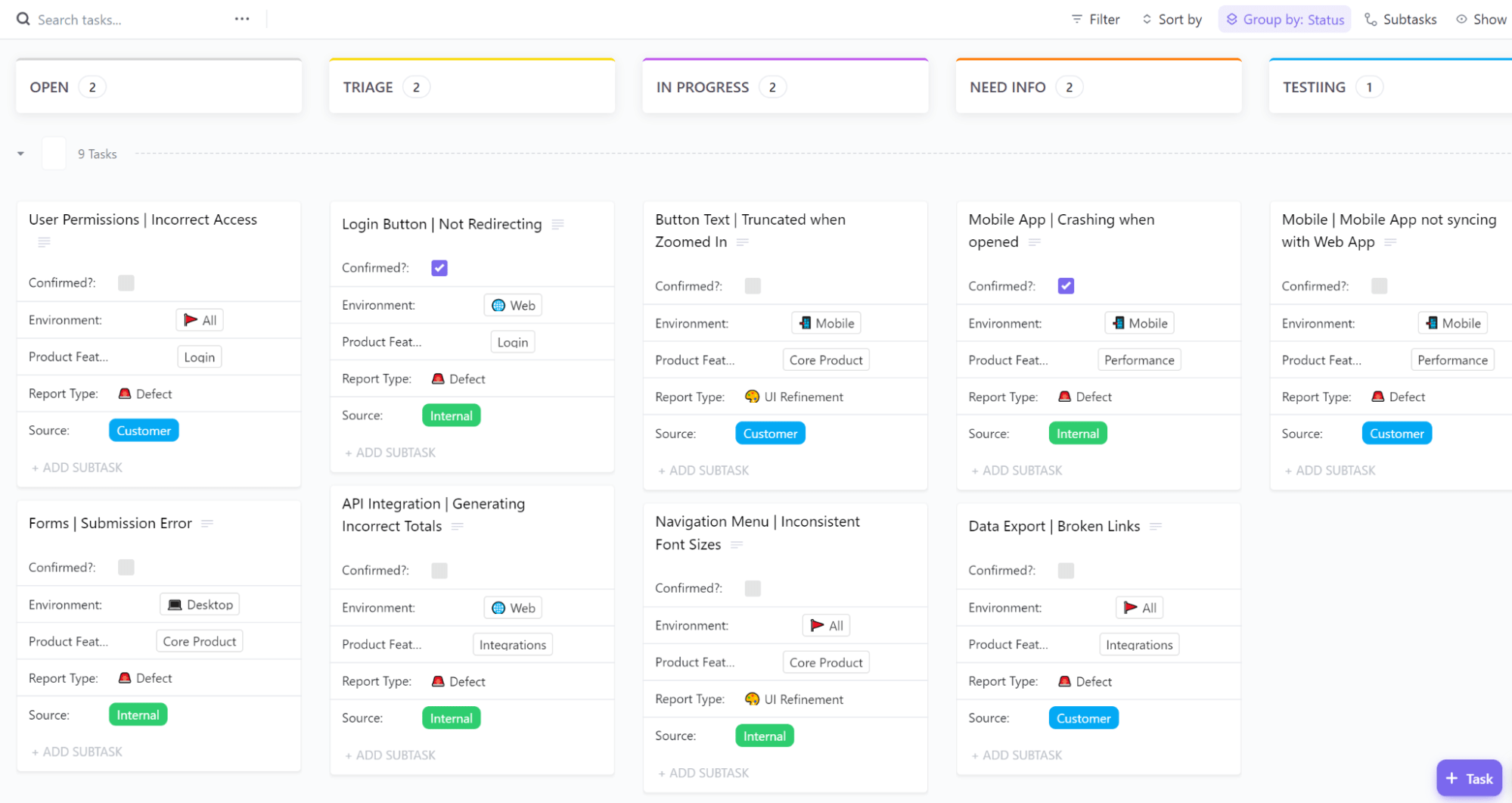Click the blue Customer source tag on Data Export
Image resolution: width=1512 pixels, height=803 pixels.
pyautogui.click(x=1083, y=718)
